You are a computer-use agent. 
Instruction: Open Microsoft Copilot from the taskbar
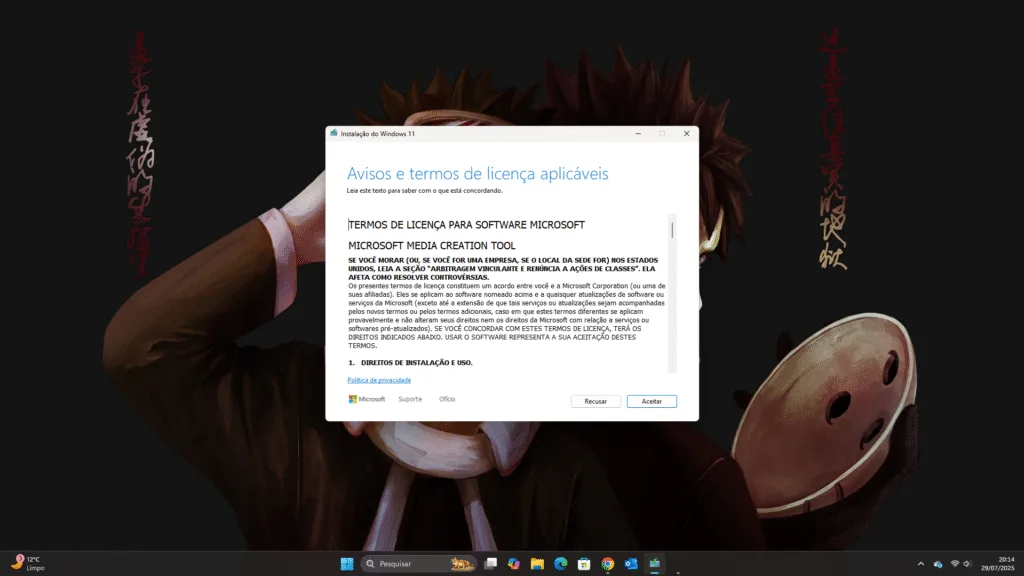(x=514, y=564)
